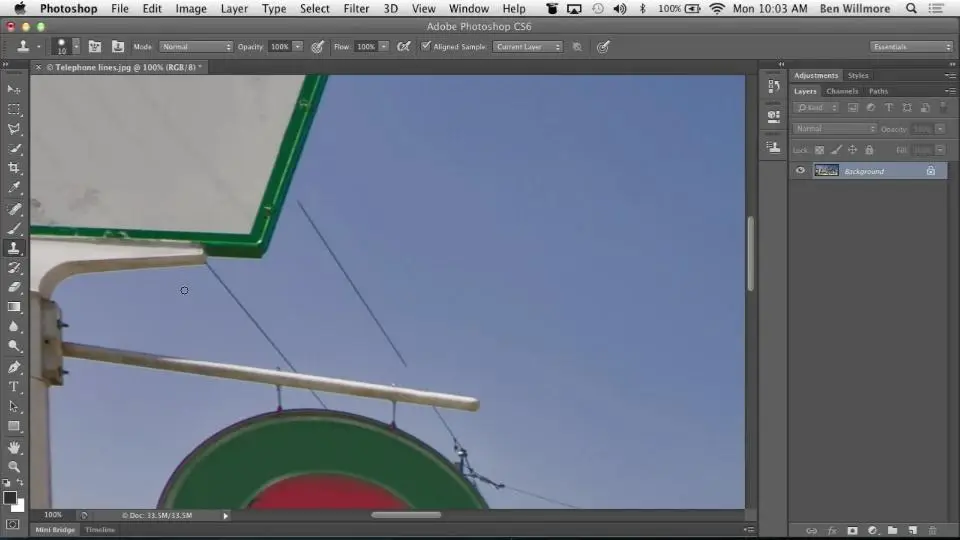Toggle lock image pixels
Image resolution: width=960 pixels, height=540 pixels.
pos(836,150)
